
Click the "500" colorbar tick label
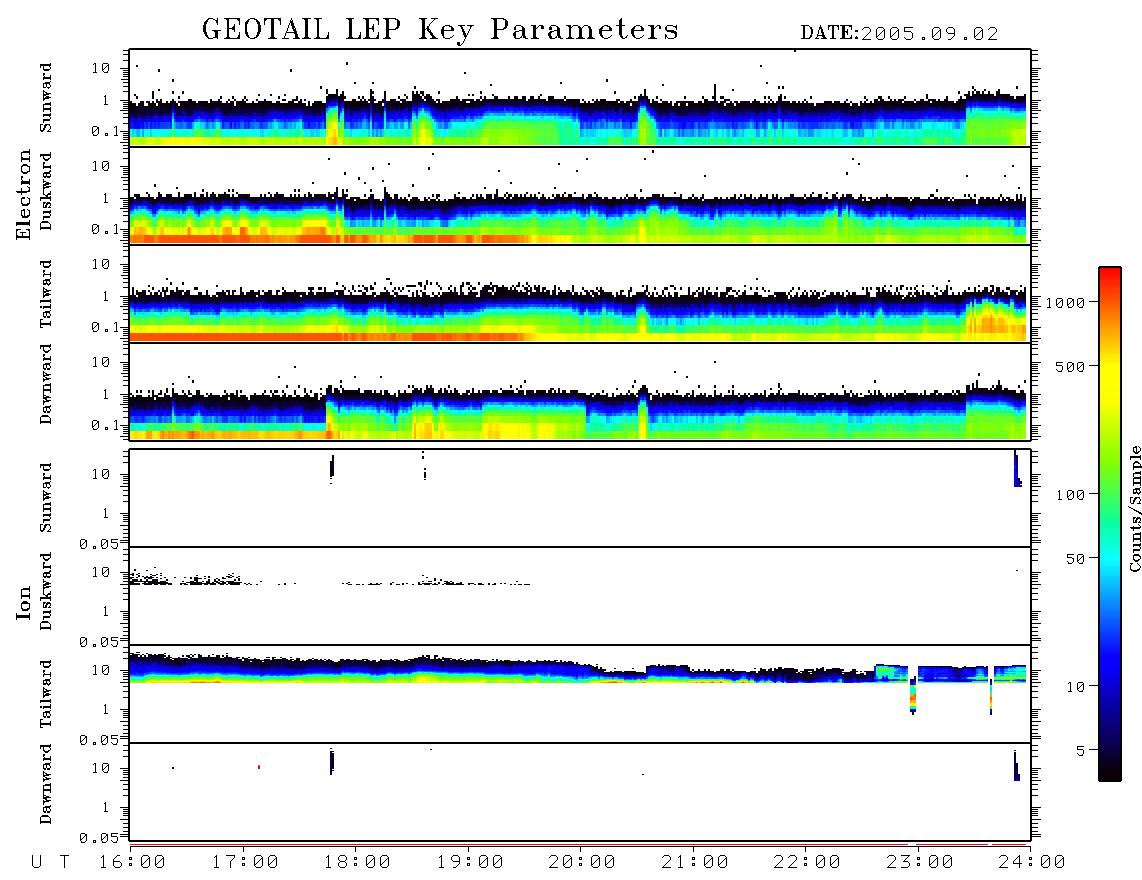pos(1071,366)
